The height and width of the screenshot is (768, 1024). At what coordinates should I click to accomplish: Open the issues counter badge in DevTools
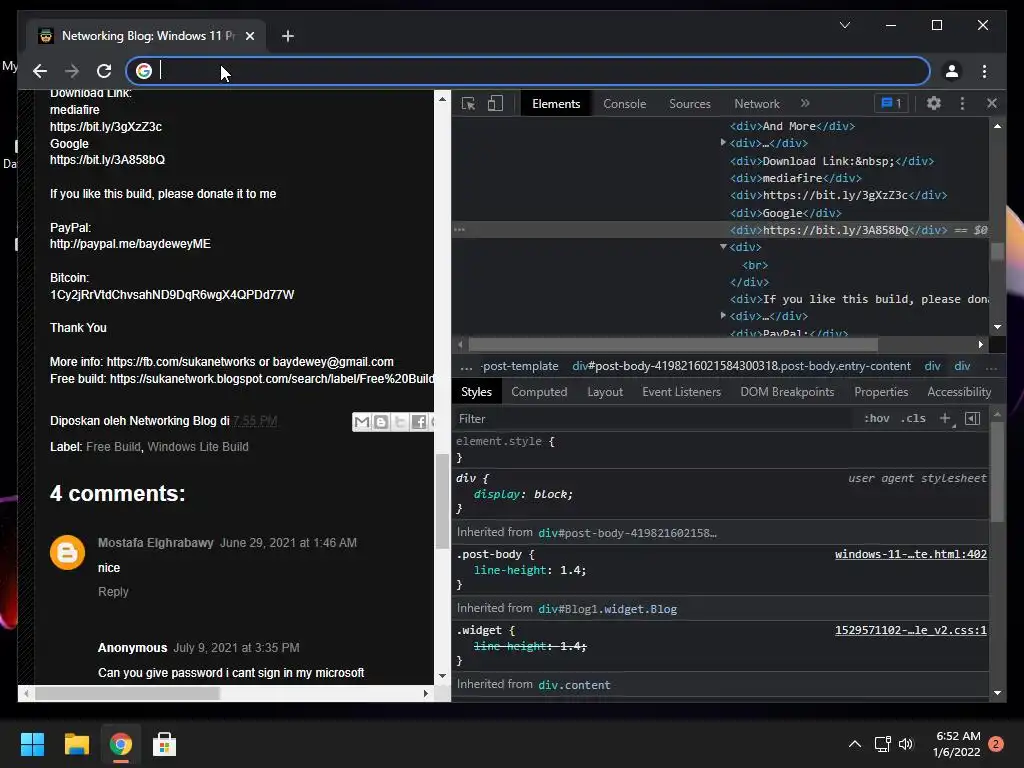(x=891, y=103)
